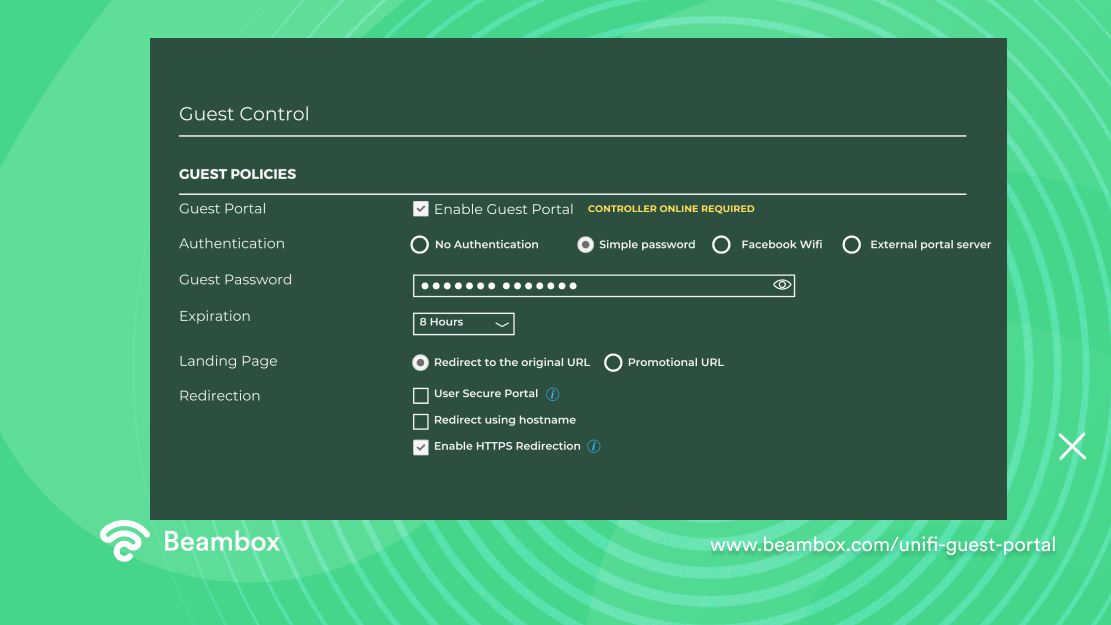Open info icon beside User Secure Portal
Image resolution: width=1111 pixels, height=625 pixels.
553,394
